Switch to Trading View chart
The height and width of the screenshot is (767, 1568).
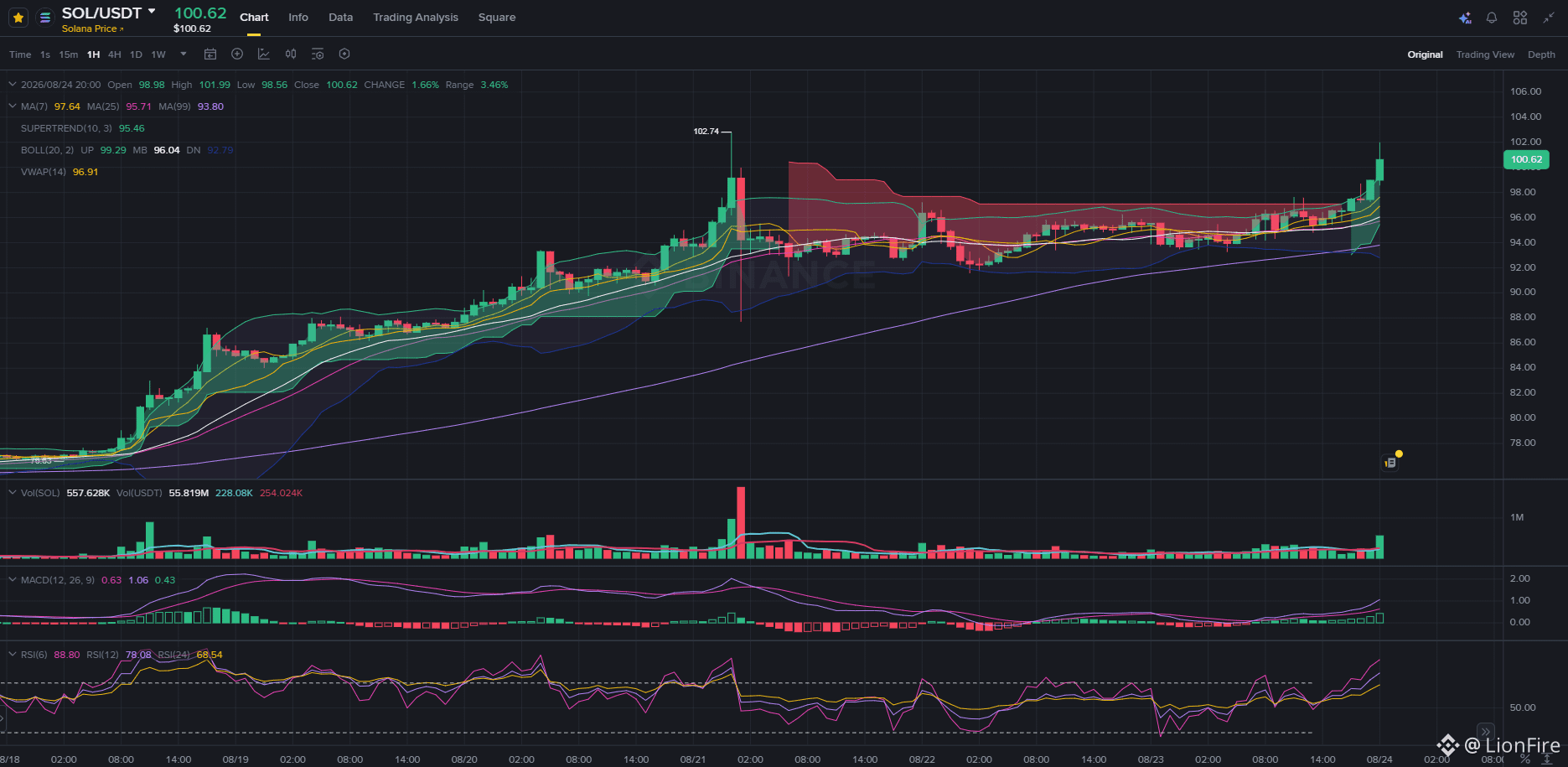tap(1485, 54)
